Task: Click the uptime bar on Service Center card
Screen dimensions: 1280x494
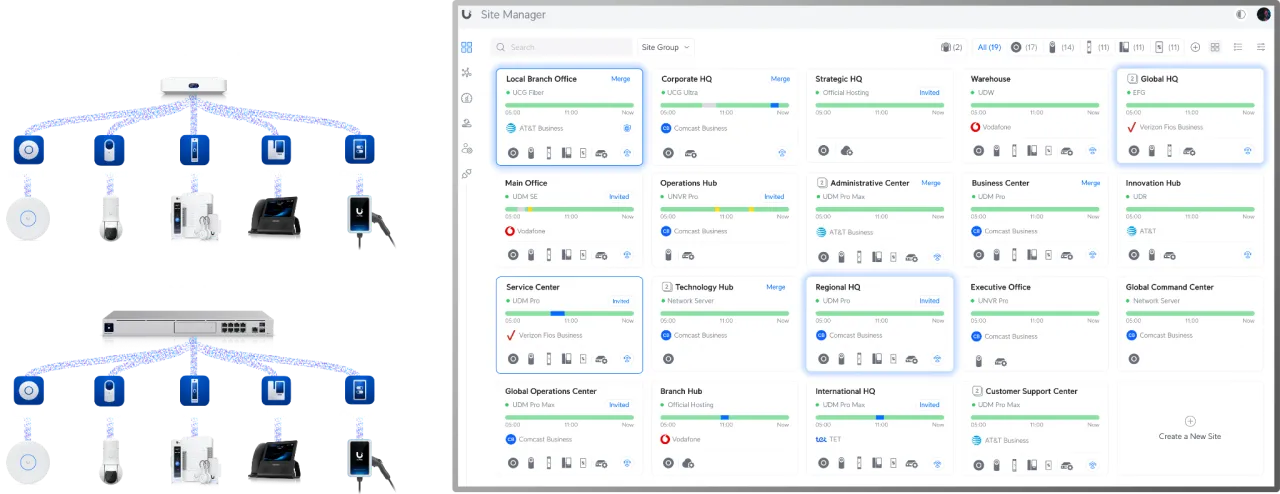Action: [569, 313]
